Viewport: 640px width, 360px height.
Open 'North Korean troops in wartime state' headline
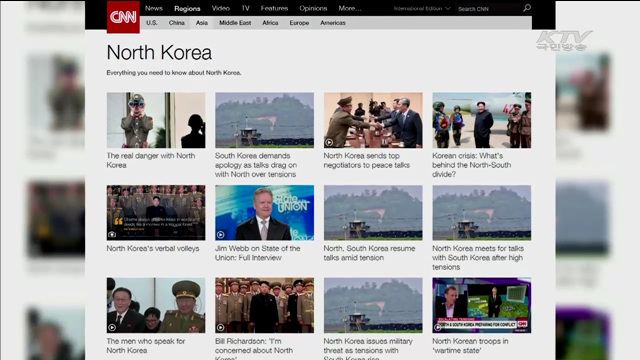point(470,346)
